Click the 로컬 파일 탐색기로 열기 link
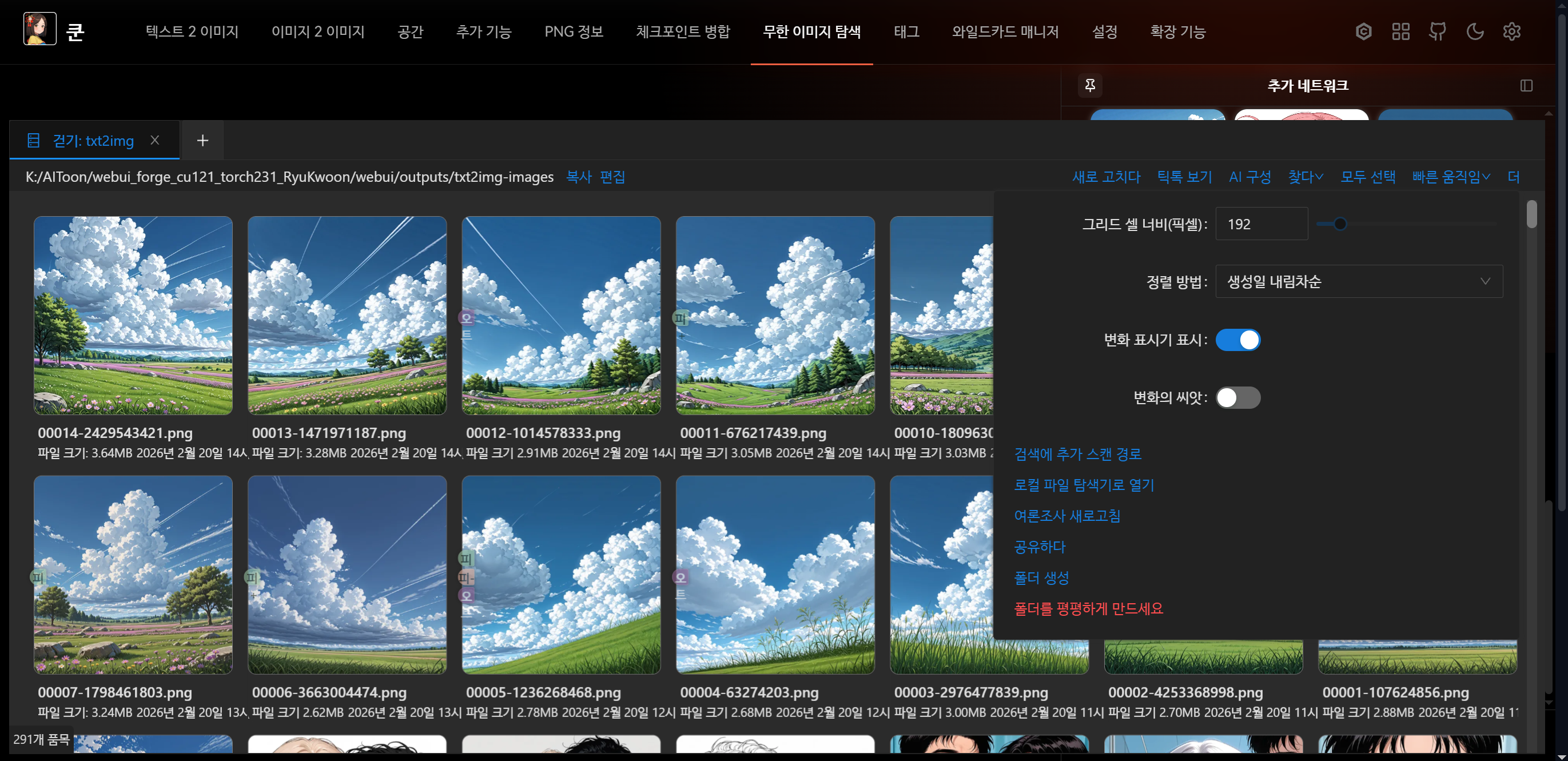 click(1084, 485)
